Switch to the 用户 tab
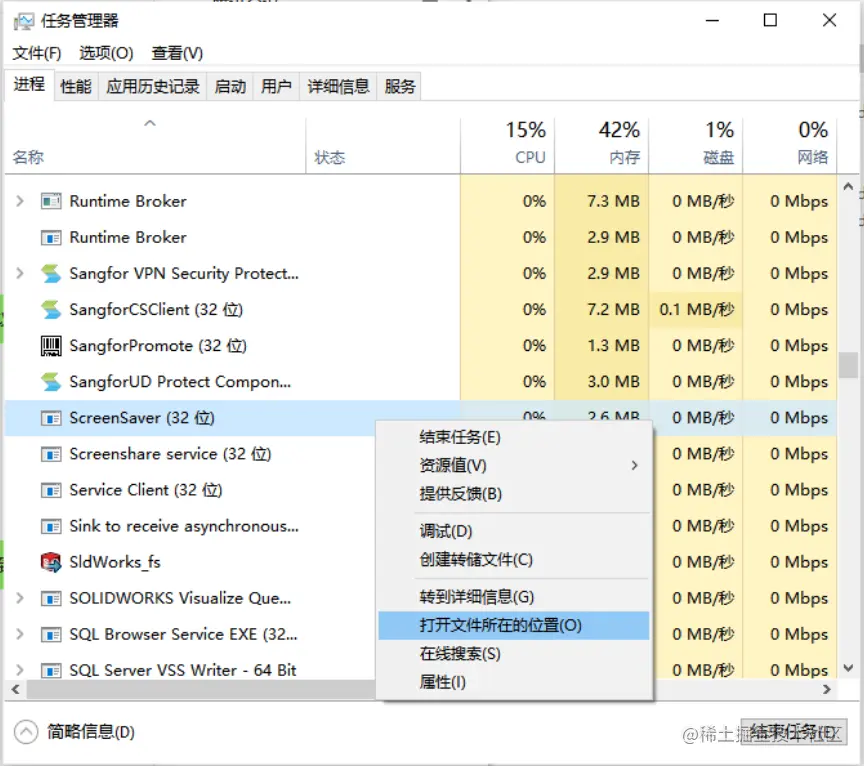864x766 pixels. tap(276, 87)
